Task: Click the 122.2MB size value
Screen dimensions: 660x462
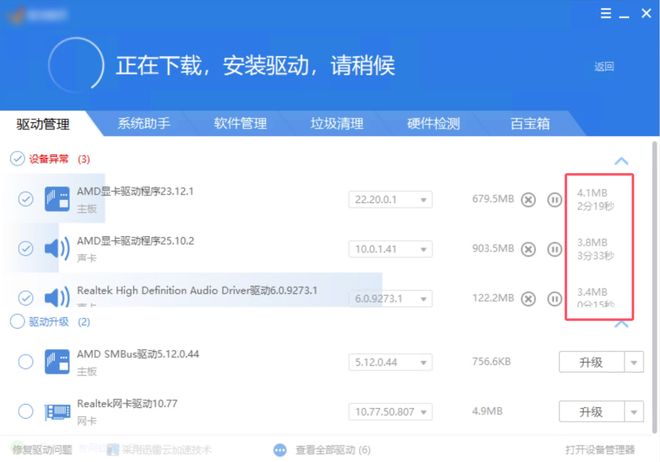Action: (x=493, y=298)
